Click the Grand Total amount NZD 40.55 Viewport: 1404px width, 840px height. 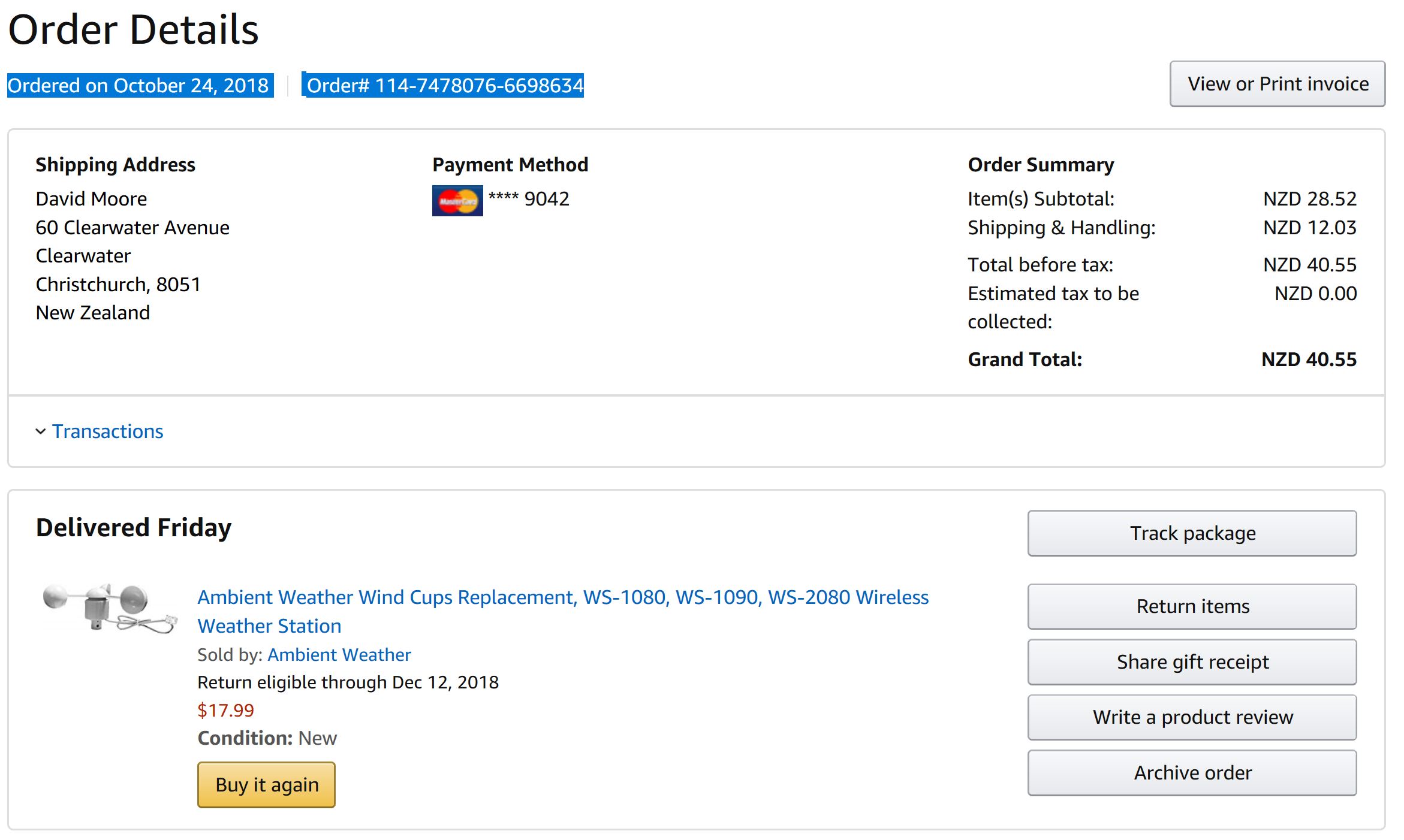click(1309, 359)
